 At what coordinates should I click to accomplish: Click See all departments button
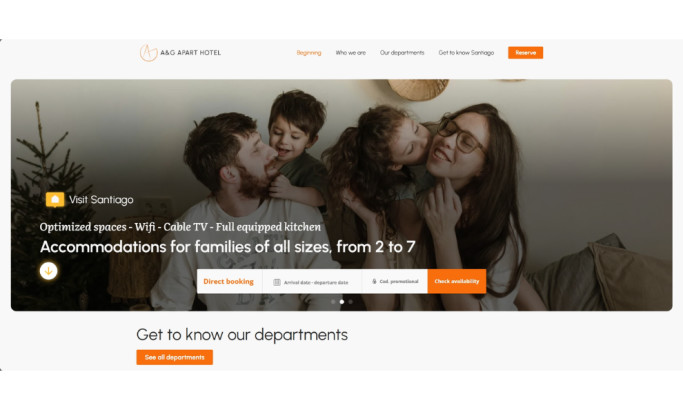pyautogui.click(x=175, y=357)
